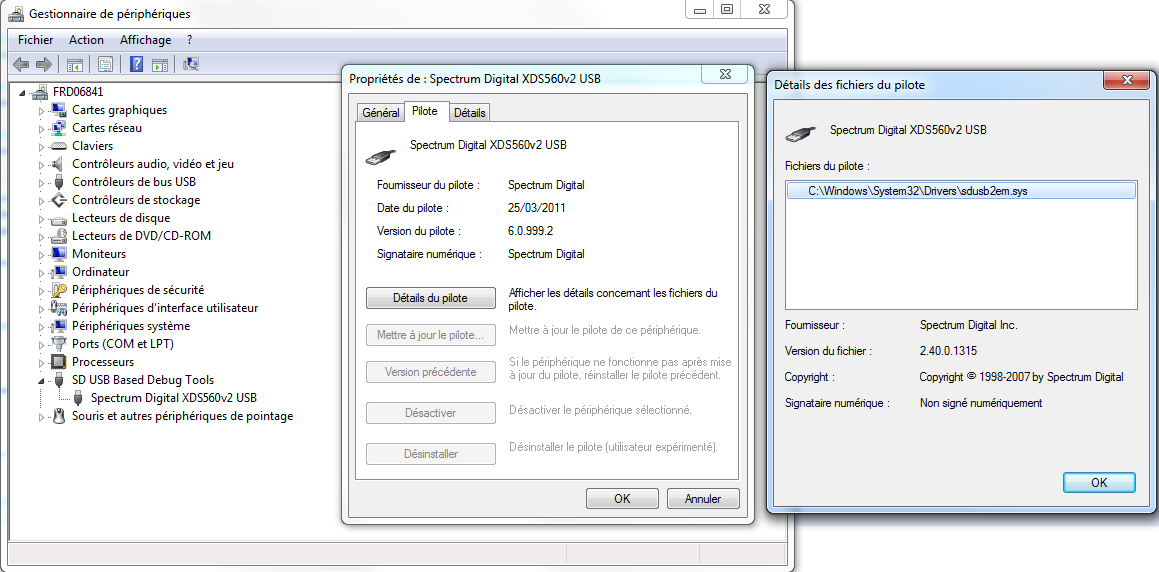Expand the Cartes réseau node

(x=41, y=128)
